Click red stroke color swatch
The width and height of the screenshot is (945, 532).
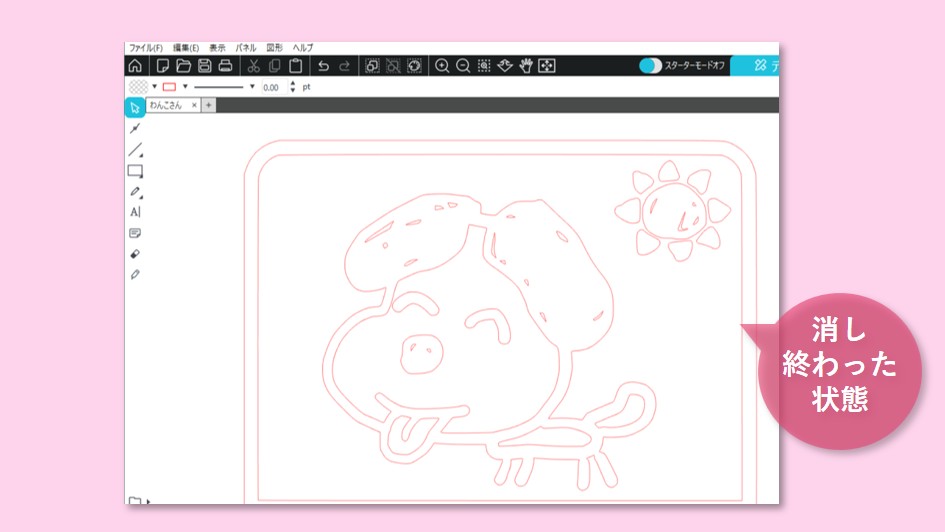169,87
